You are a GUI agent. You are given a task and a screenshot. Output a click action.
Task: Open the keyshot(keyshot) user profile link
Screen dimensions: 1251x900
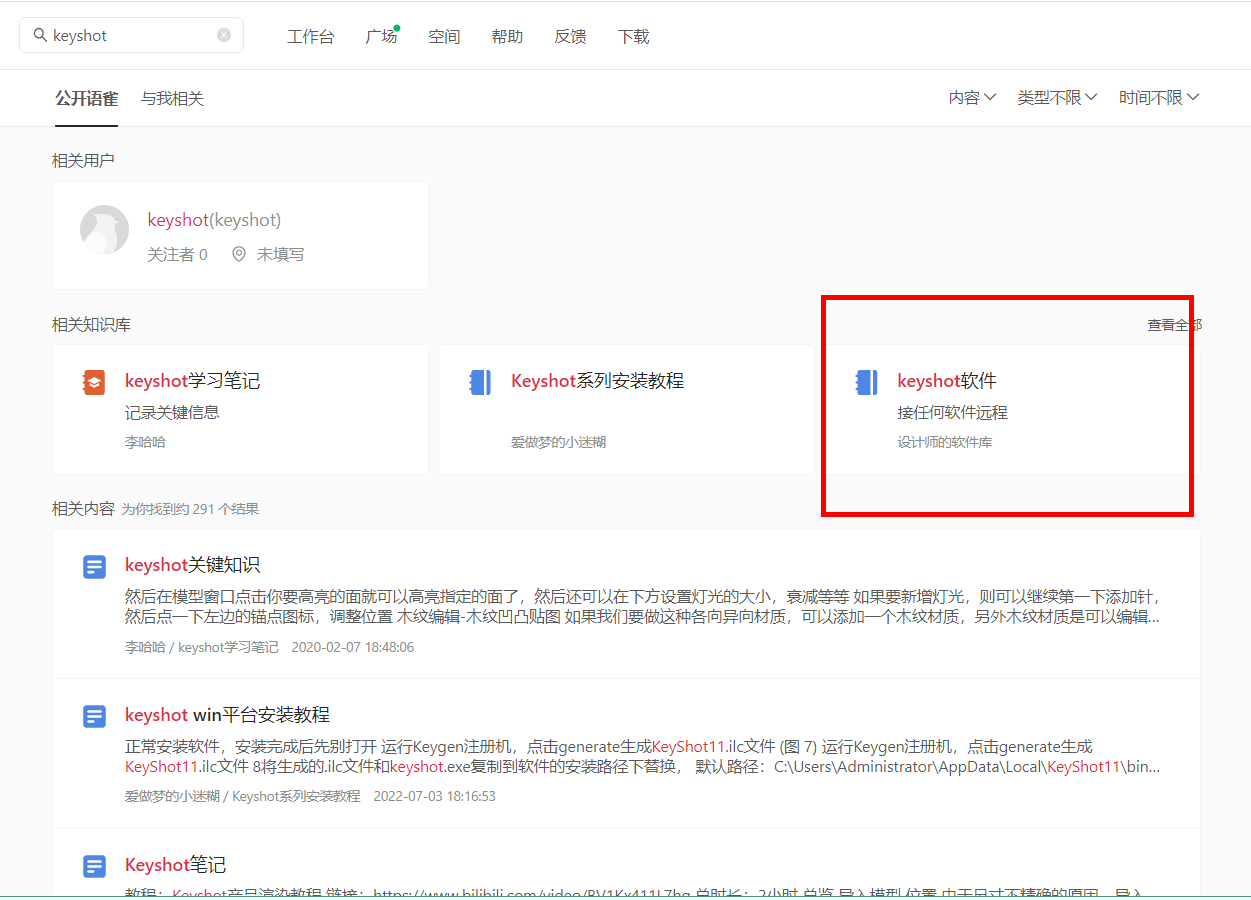[214, 220]
